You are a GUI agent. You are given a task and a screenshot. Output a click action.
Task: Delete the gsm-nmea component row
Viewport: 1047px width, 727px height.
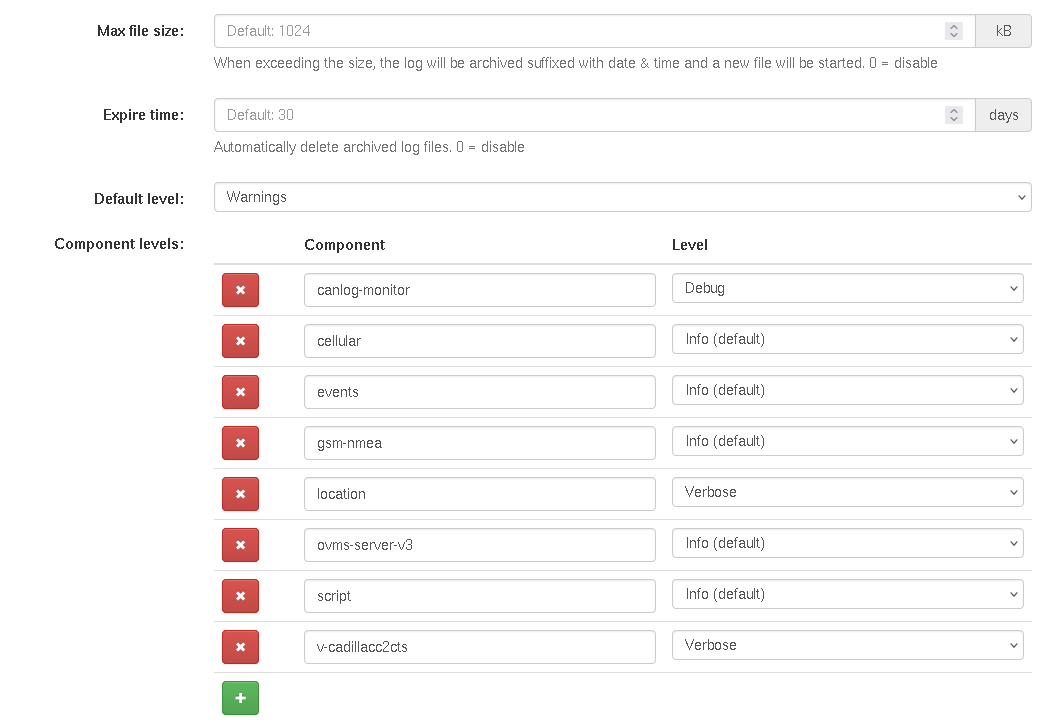click(x=240, y=443)
